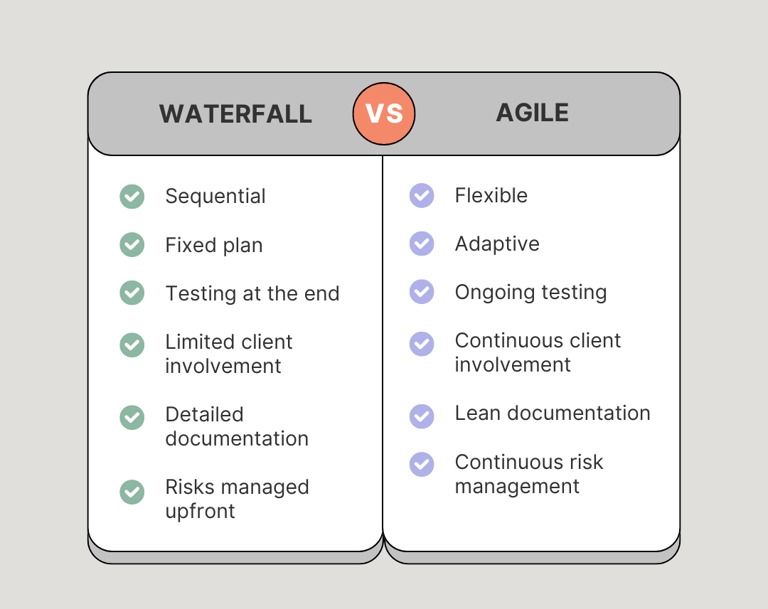Select the Continuous risk management text
Image resolution: width=768 pixels, height=609 pixels.
coord(529,474)
